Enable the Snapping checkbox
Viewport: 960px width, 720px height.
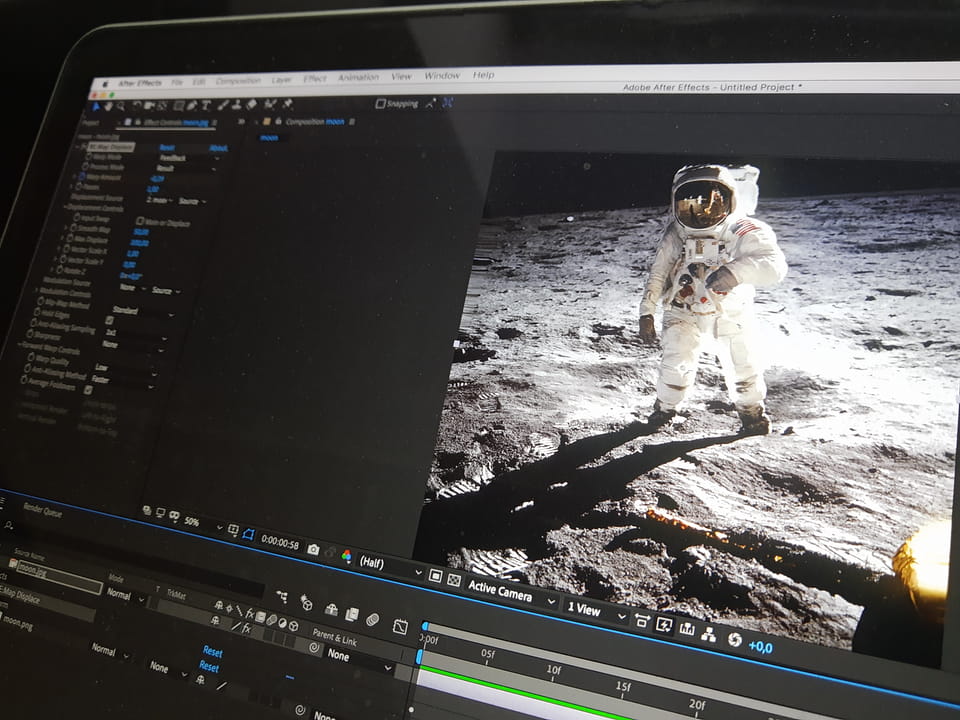point(381,103)
